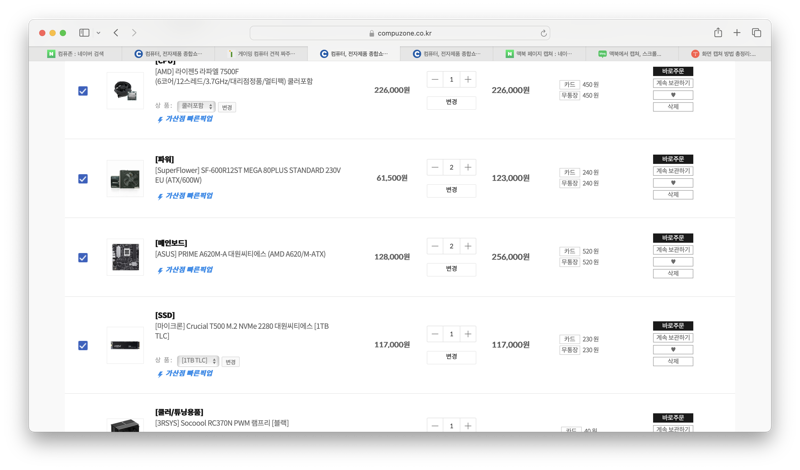Delete the AMD CPU from the cart
Screen dimensions: 800x470
coord(673,107)
